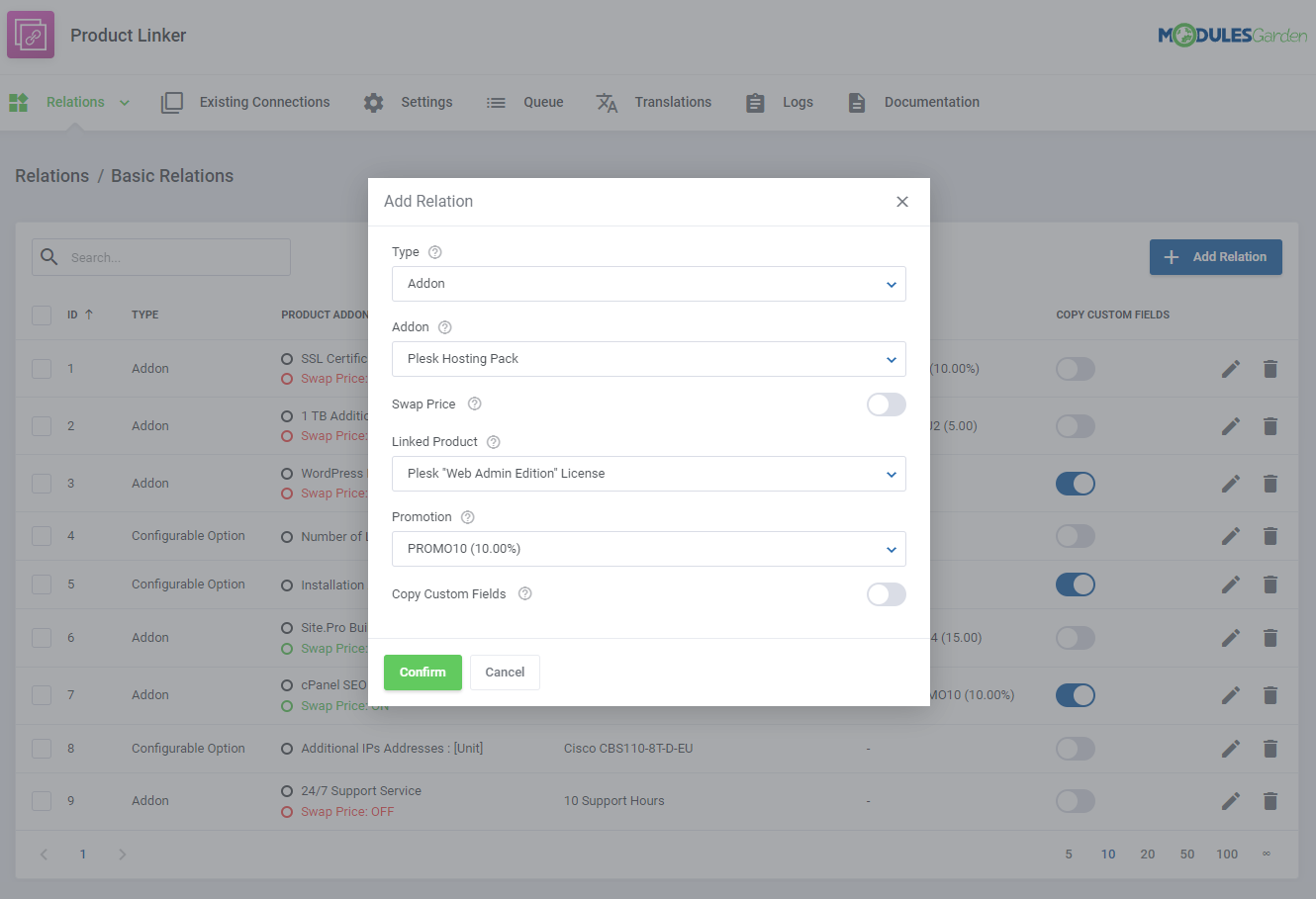Click the Queue list icon
This screenshot has width=1316, height=899.
pos(496,102)
